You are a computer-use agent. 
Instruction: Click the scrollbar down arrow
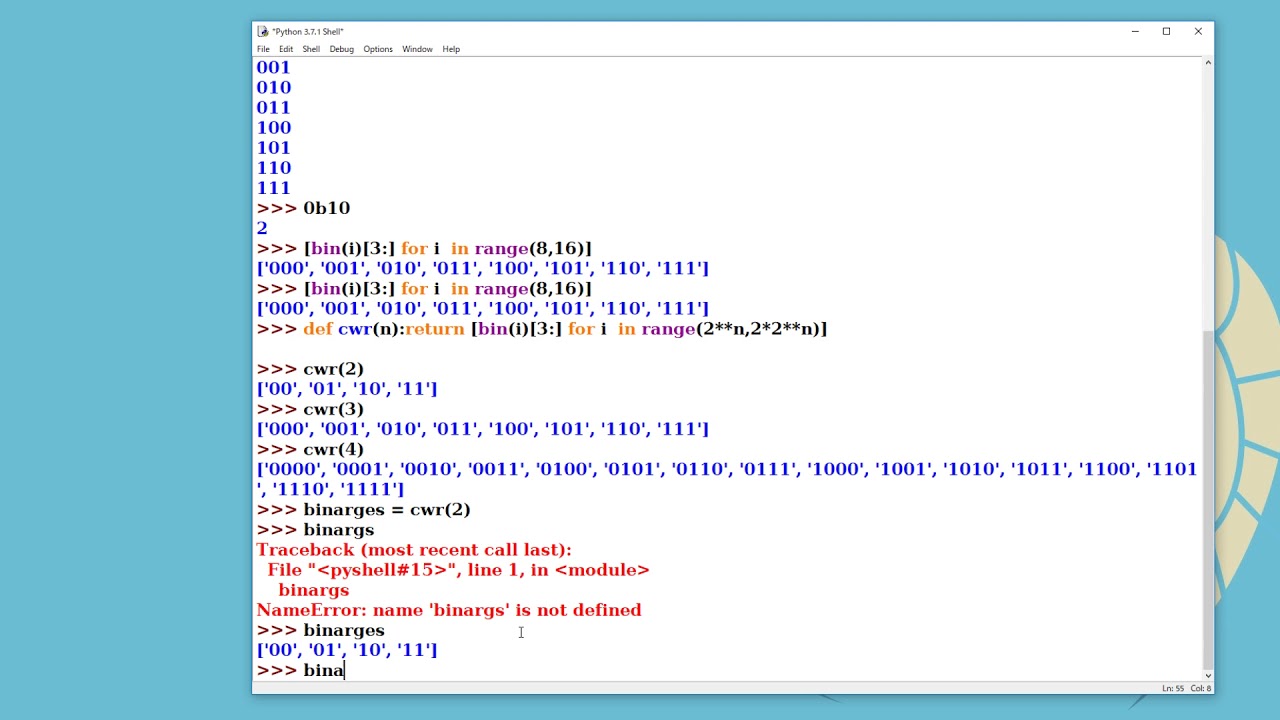click(1207, 675)
